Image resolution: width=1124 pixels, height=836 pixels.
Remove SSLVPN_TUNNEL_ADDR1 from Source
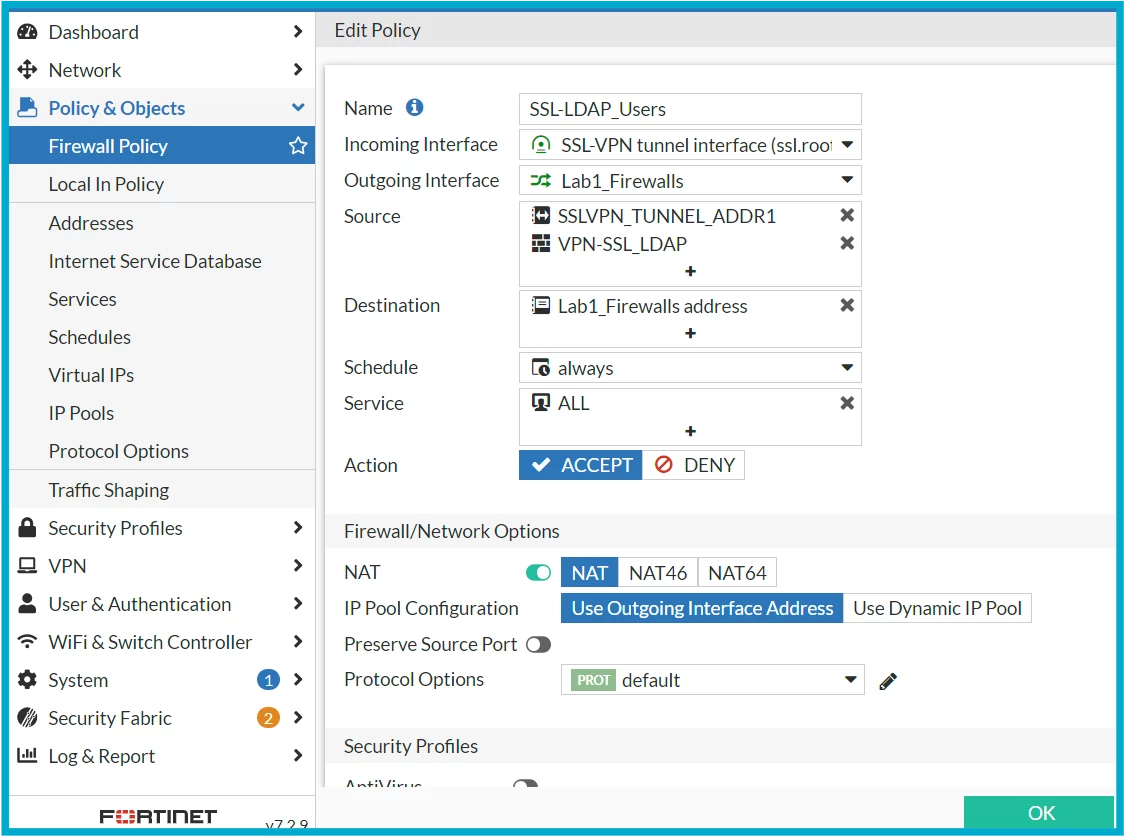tap(847, 215)
